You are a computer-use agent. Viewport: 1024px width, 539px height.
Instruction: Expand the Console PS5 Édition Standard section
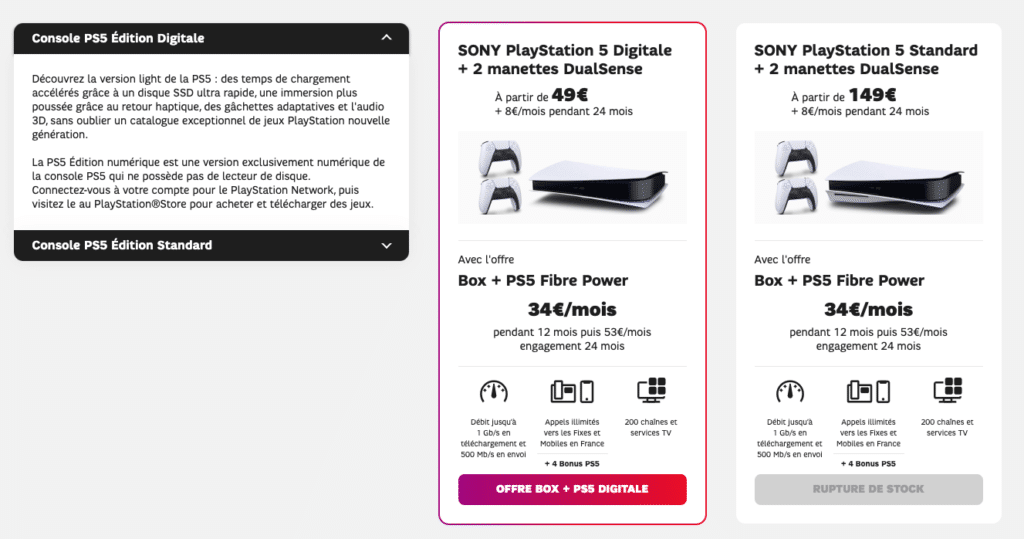211,246
